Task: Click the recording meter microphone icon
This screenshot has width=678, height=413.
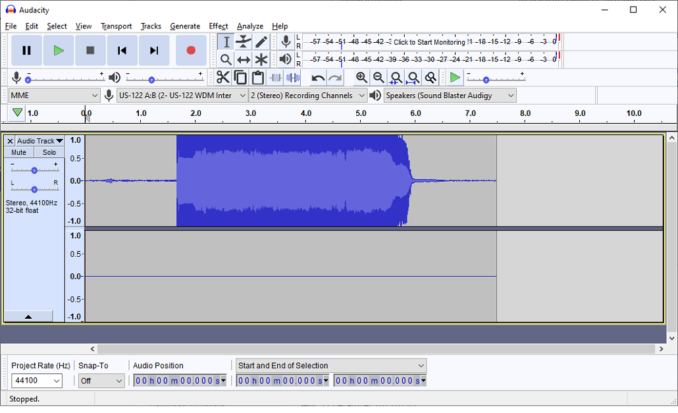Action: coord(285,42)
